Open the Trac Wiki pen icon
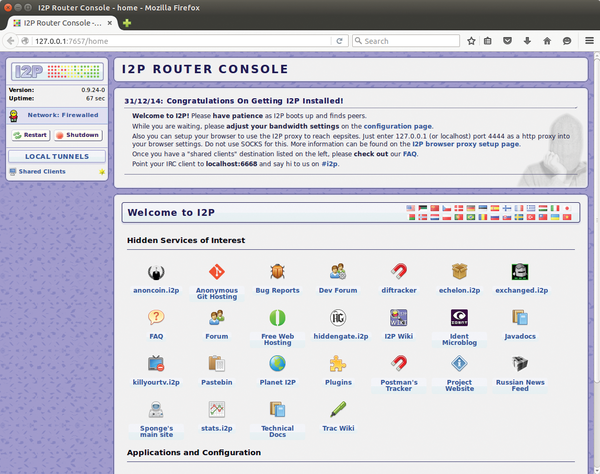 pyautogui.click(x=338, y=410)
